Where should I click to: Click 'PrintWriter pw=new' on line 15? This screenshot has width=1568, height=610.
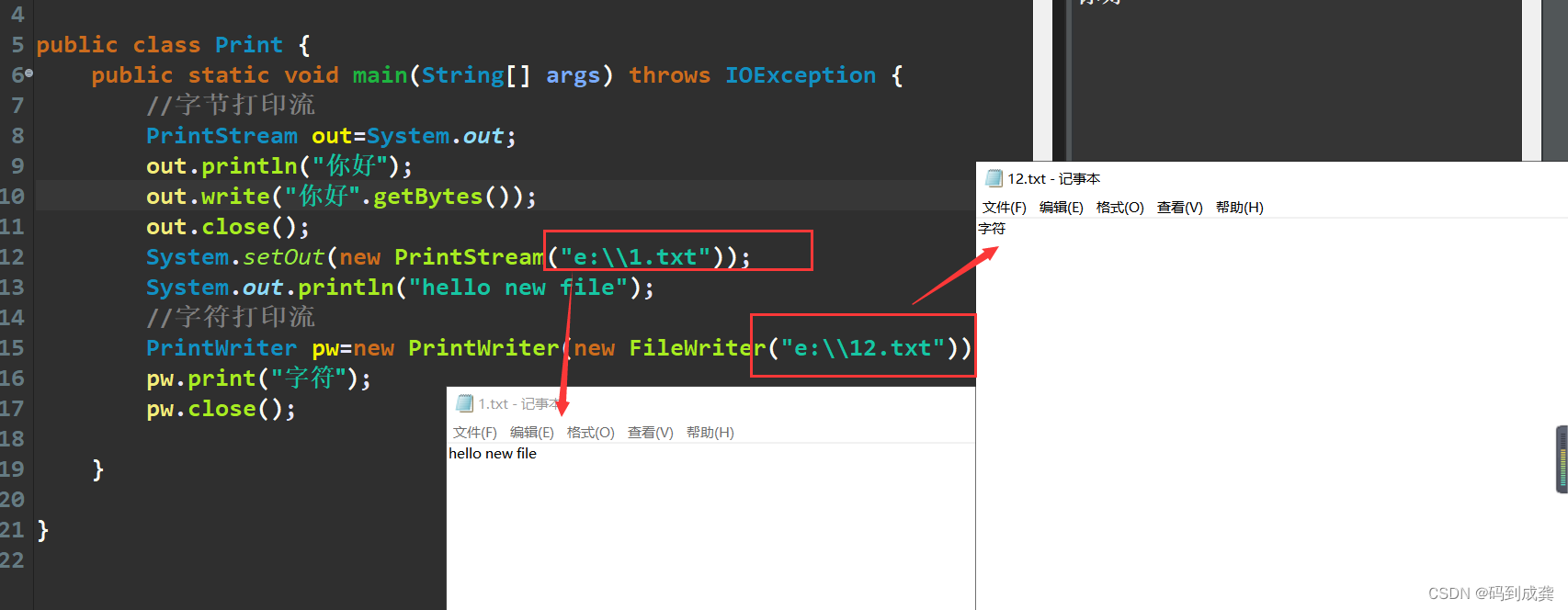[270, 348]
